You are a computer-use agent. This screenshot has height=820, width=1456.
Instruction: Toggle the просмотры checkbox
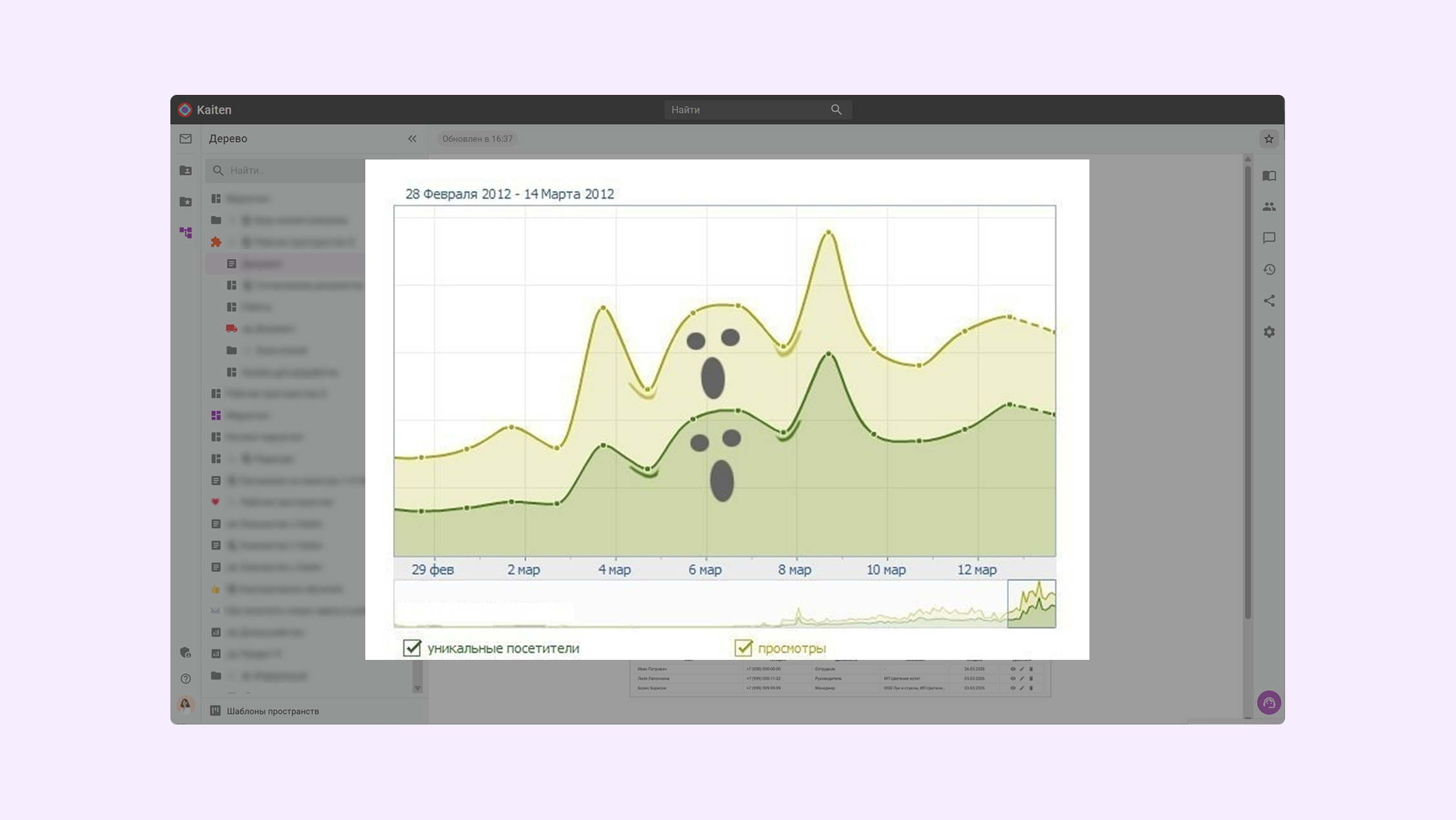(743, 648)
